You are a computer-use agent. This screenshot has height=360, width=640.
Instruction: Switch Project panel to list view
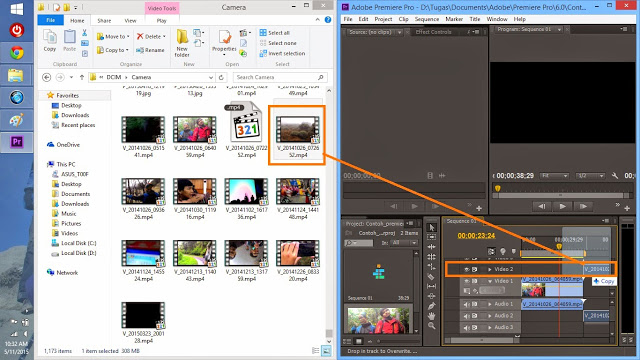point(348,341)
